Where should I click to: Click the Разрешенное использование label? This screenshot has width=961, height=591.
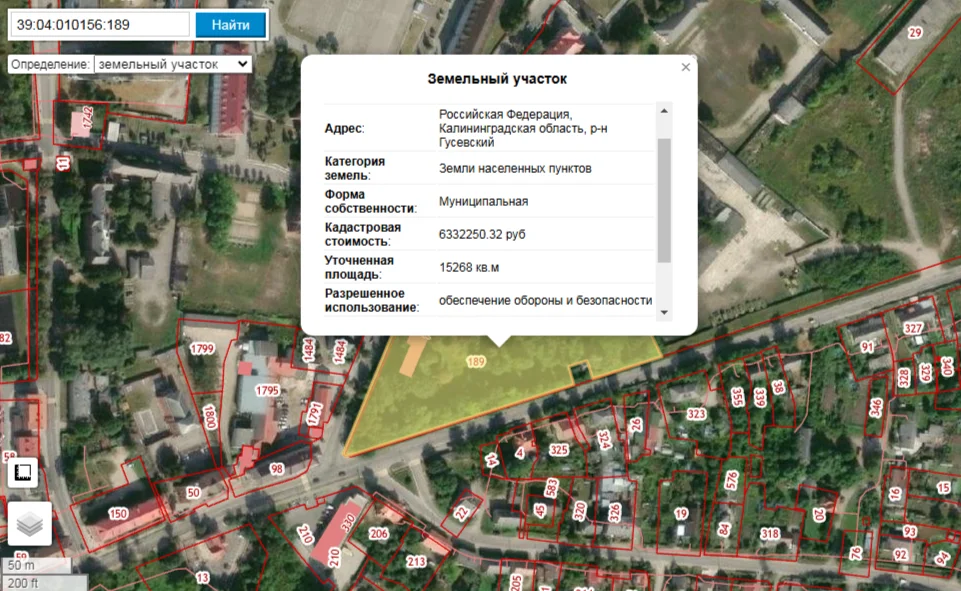click(372, 300)
